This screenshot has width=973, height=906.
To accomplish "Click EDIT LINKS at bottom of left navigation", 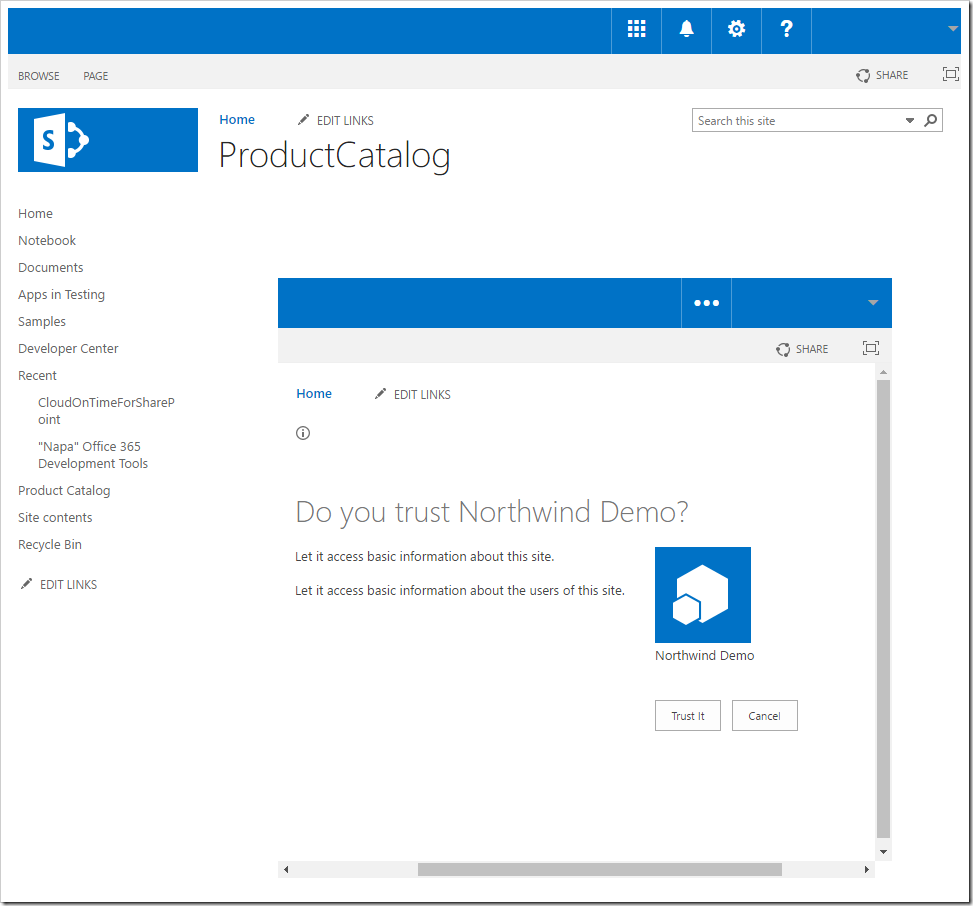I will [x=68, y=585].
